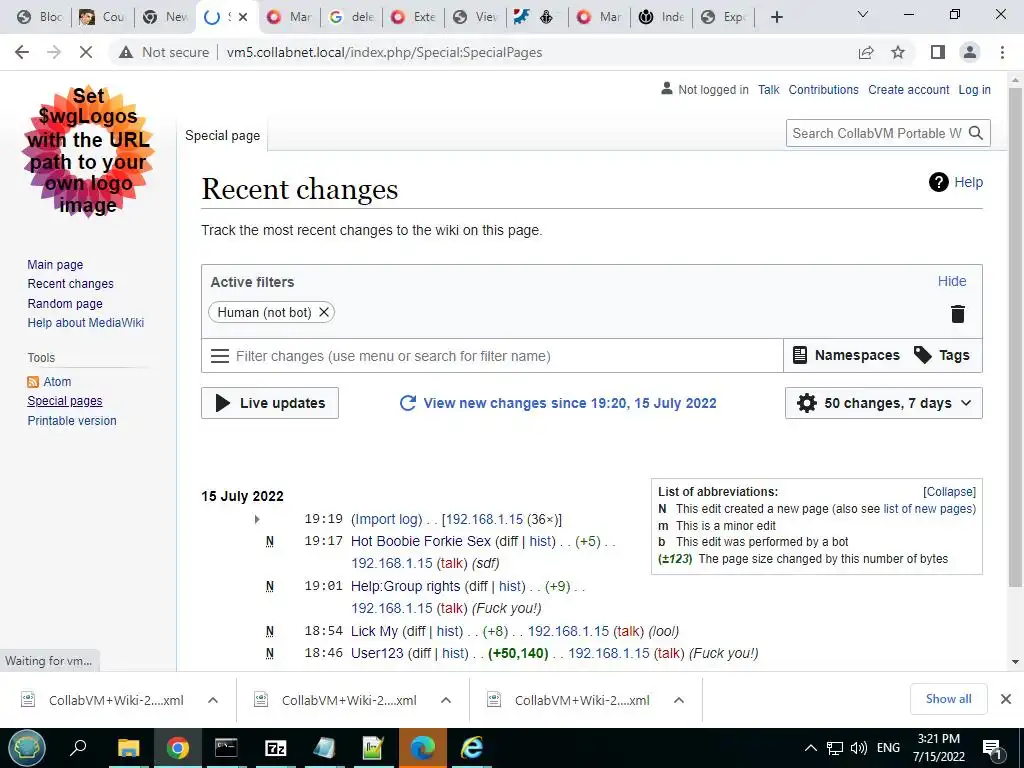The height and width of the screenshot is (768, 1024).
Task: Show hidden system tray icons
Action: click(810, 748)
